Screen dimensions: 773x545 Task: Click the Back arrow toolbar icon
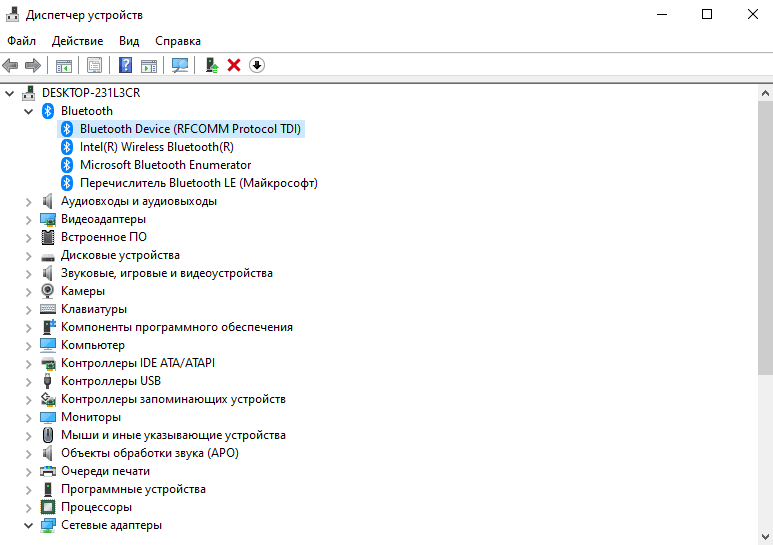coord(10,65)
